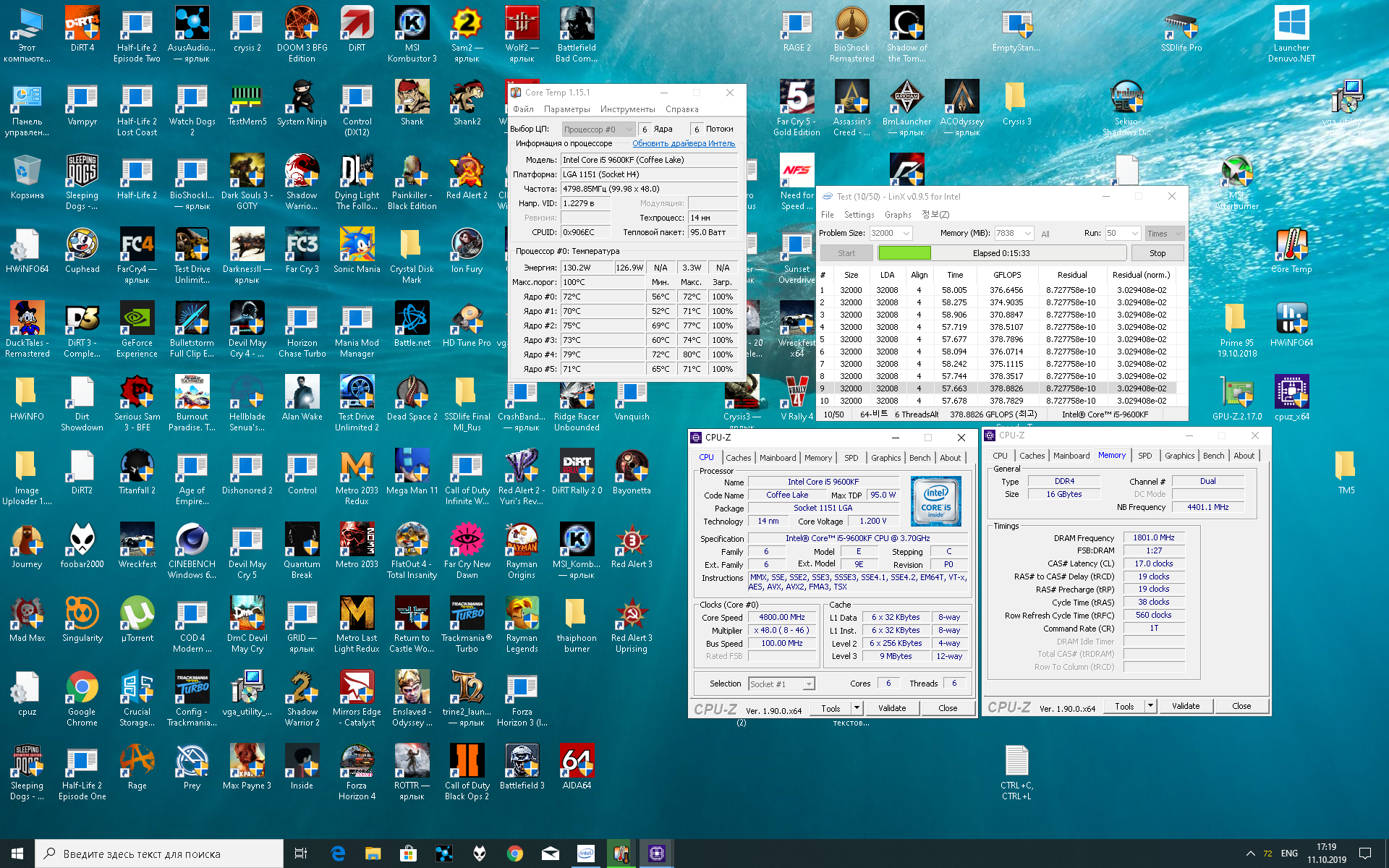Screen dimensions: 1389x868
Task: Open the µTorrent desktop icon
Action: 137,614
